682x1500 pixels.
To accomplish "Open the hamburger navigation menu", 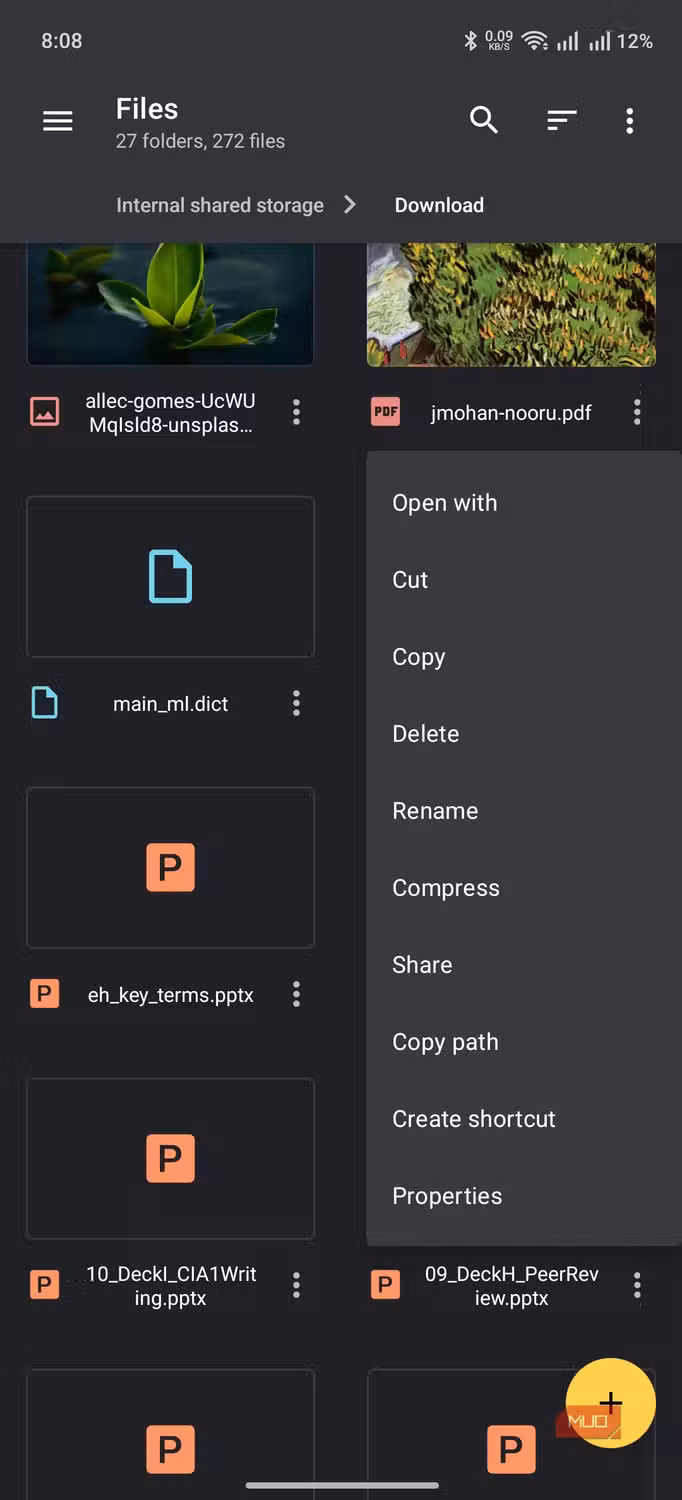I will click(58, 121).
